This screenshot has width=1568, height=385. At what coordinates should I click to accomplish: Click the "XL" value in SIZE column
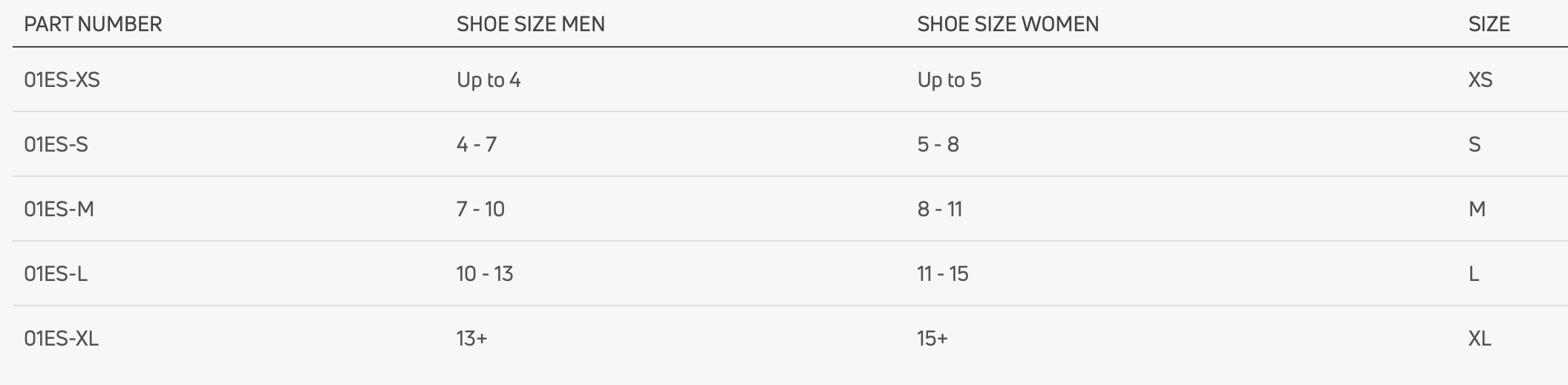pyautogui.click(x=1479, y=338)
